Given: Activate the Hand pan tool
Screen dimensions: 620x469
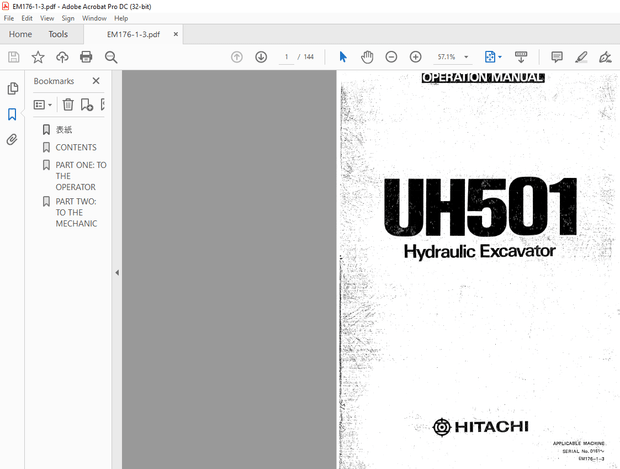Looking at the screenshot, I should click(x=367, y=57).
